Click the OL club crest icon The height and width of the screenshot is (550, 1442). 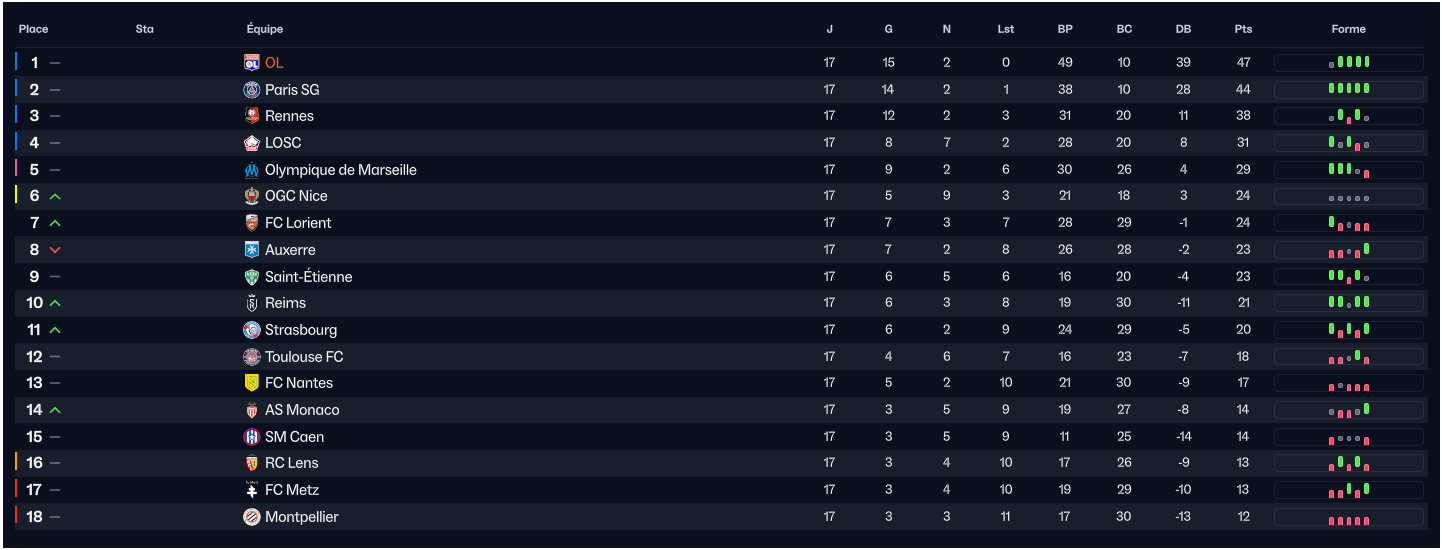tap(252, 63)
